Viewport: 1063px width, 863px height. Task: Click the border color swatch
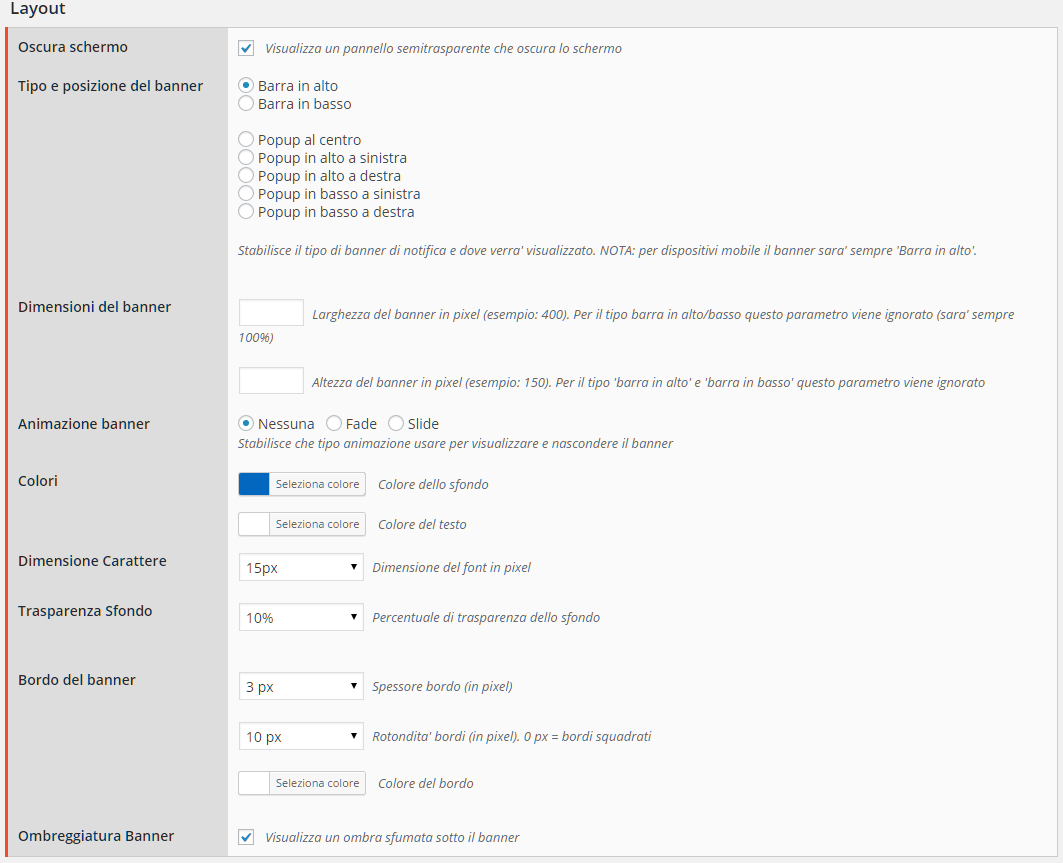click(x=254, y=783)
